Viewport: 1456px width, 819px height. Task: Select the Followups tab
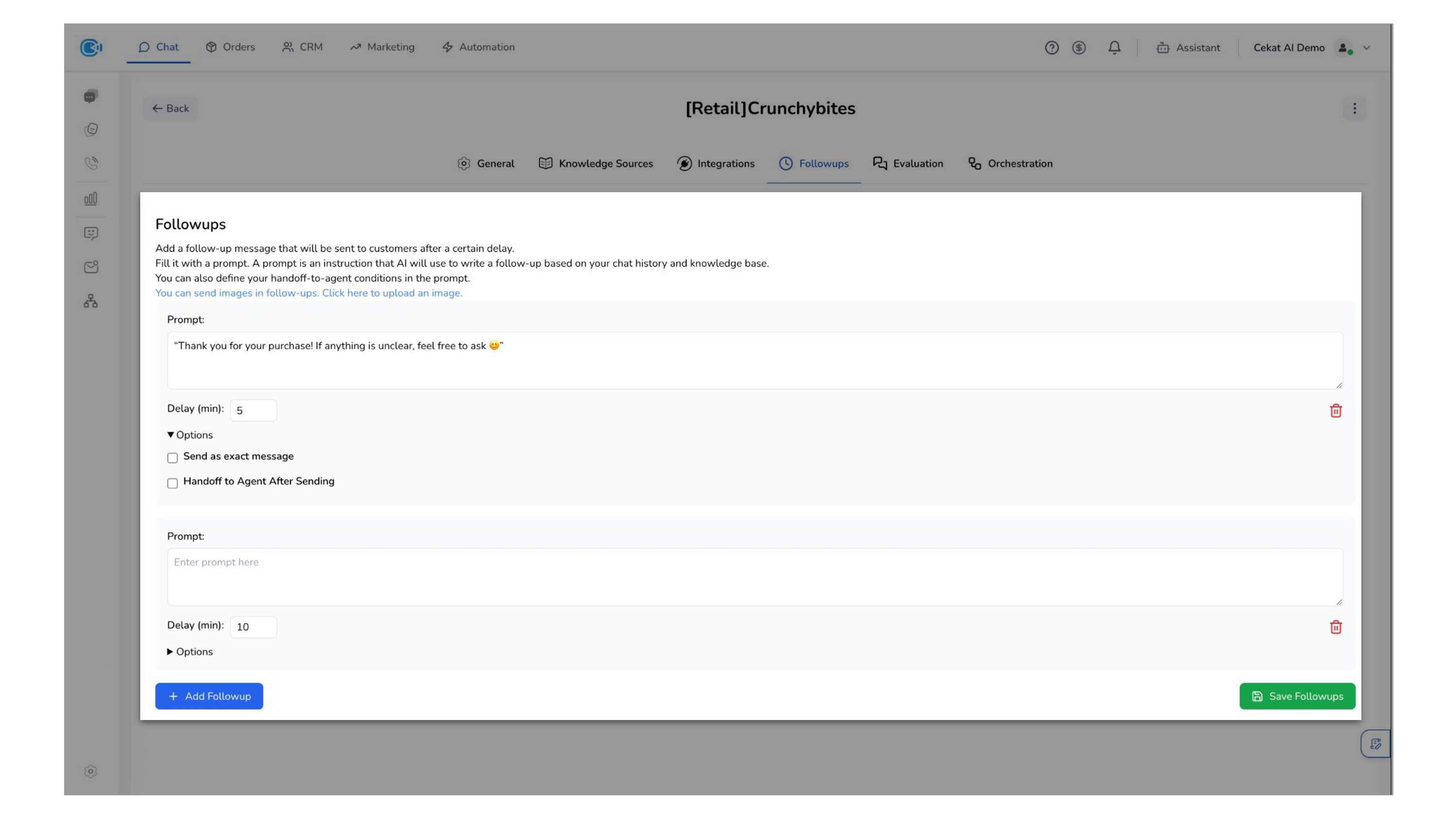(813, 164)
